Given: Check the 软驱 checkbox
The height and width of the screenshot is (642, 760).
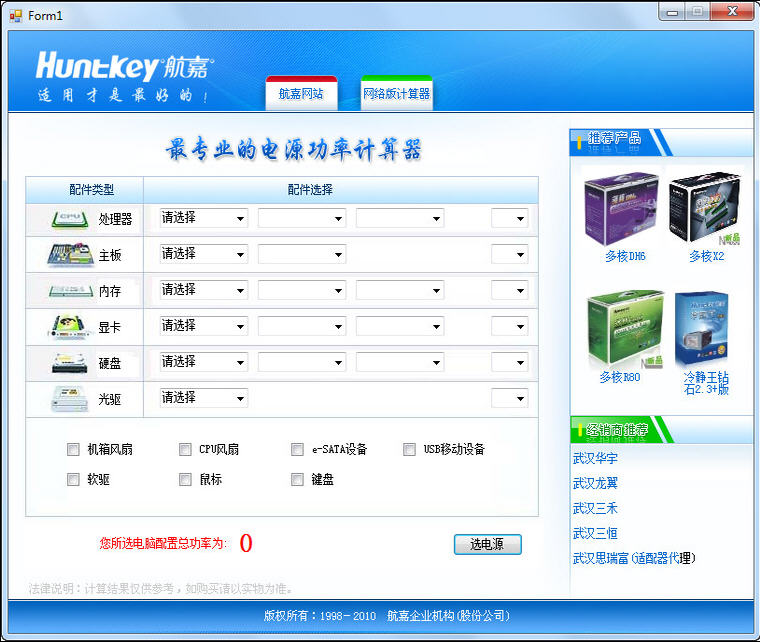Looking at the screenshot, I should pos(73,480).
